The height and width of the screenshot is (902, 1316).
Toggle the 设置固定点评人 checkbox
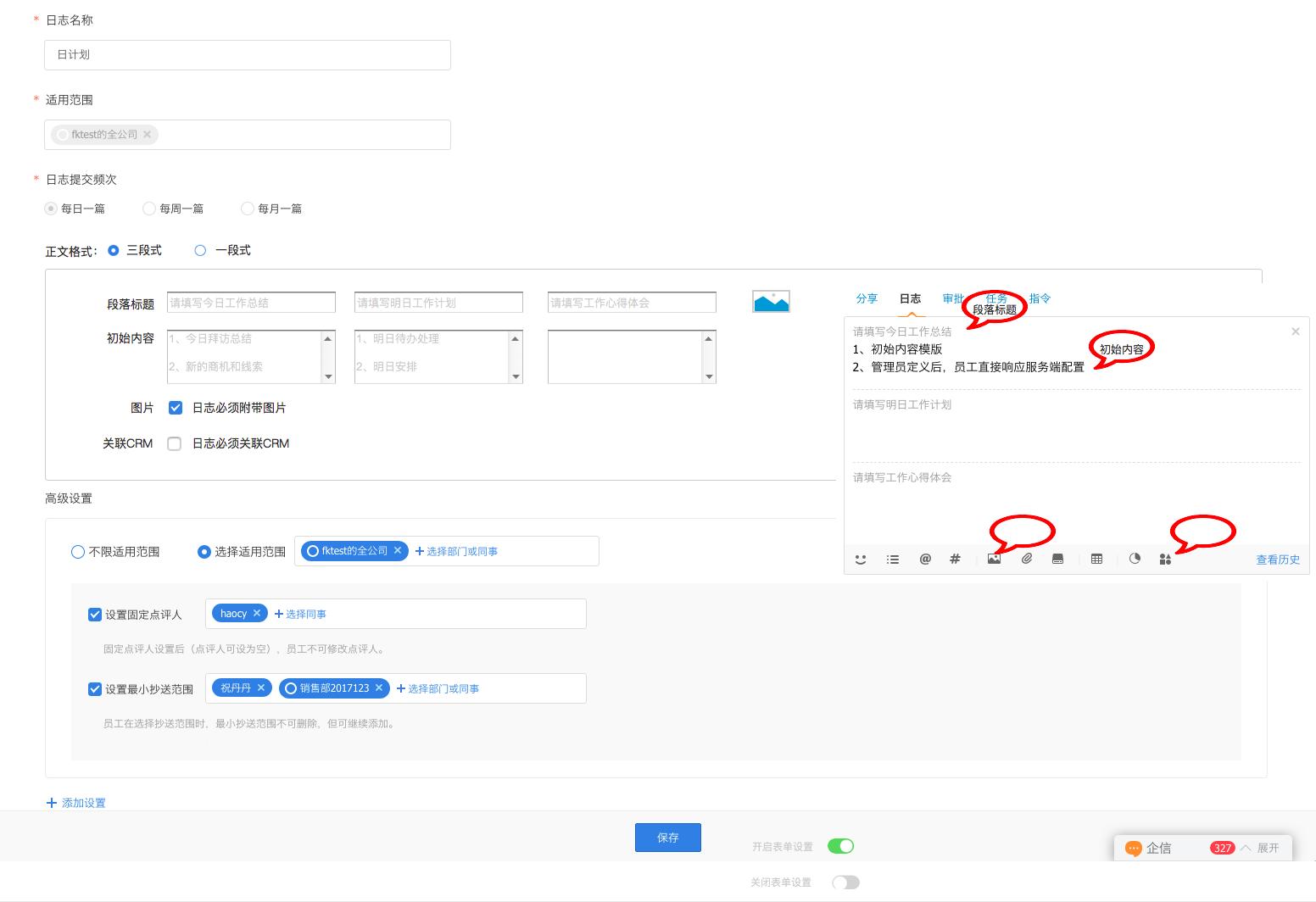pyautogui.click(x=95, y=615)
